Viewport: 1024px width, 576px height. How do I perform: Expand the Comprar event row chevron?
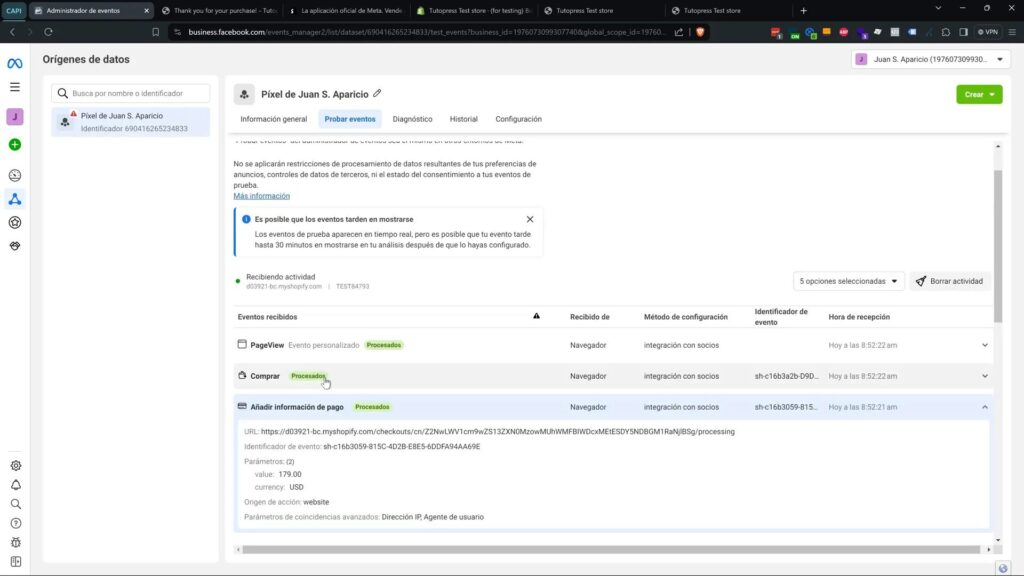tap(985, 376)
